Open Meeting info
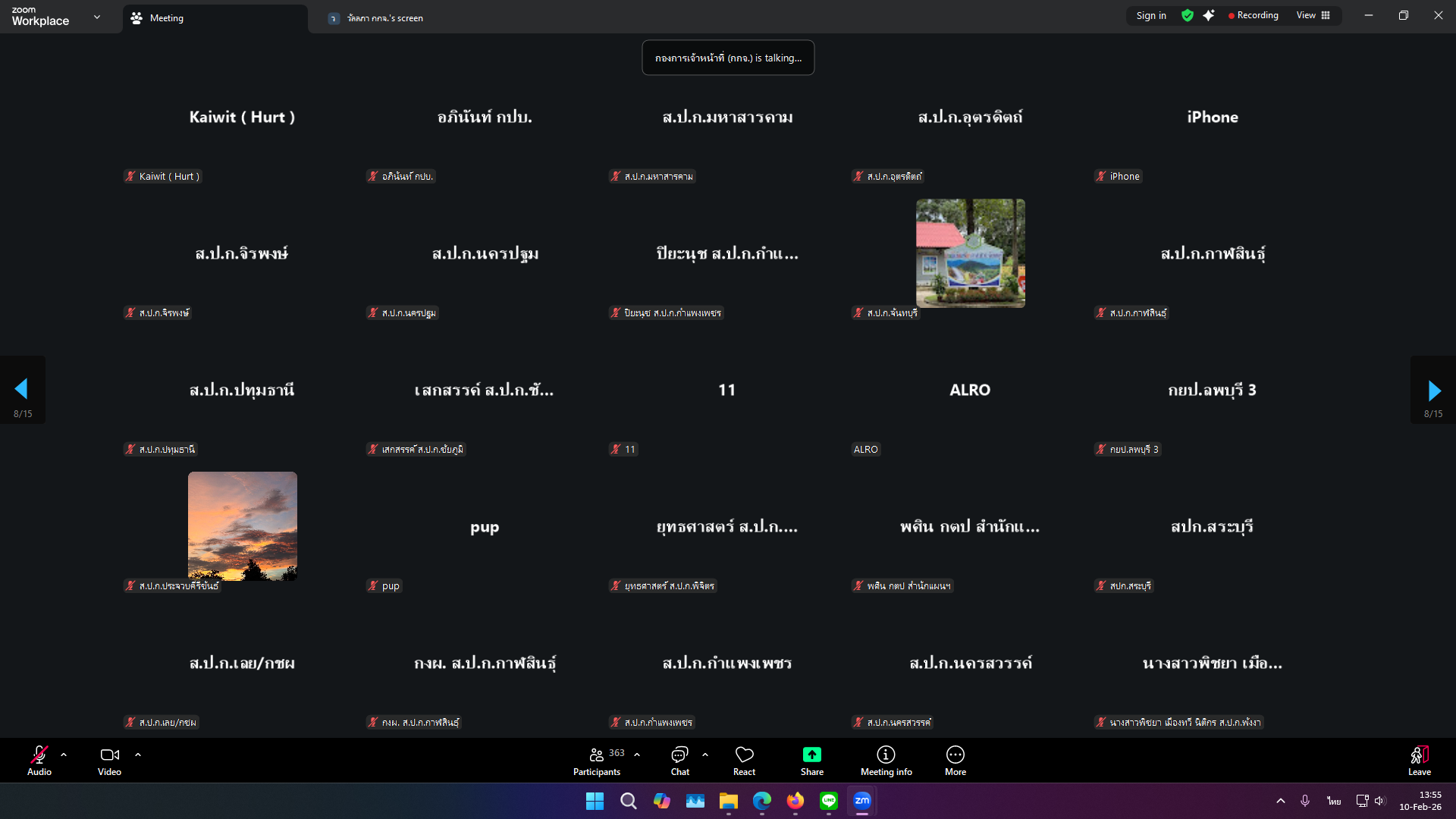The height and width of the screenshot is (819, 1456). coord(886,760)
